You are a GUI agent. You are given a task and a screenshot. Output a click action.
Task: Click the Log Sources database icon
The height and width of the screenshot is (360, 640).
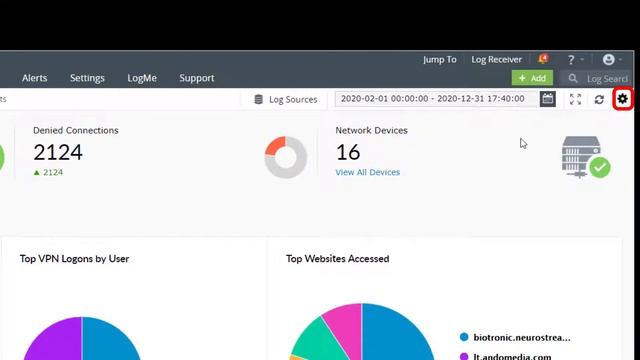click(258, 99)
